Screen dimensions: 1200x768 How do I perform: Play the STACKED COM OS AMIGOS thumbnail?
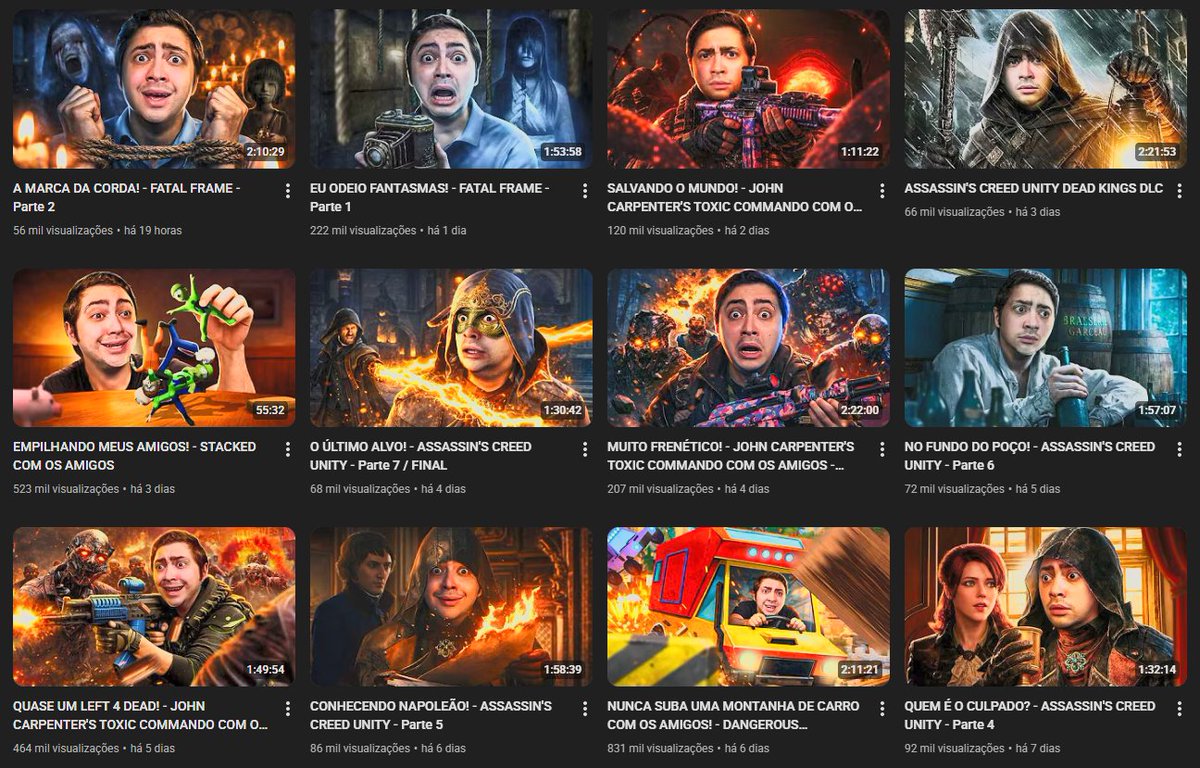154,348
